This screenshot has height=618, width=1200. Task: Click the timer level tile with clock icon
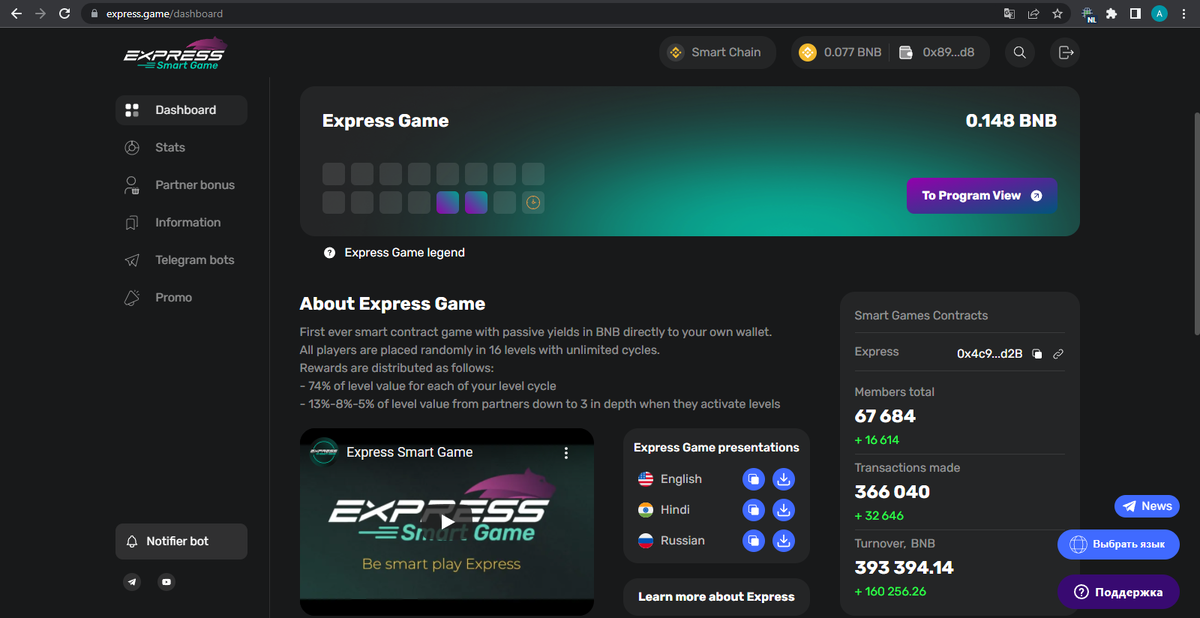click(533, 203)
